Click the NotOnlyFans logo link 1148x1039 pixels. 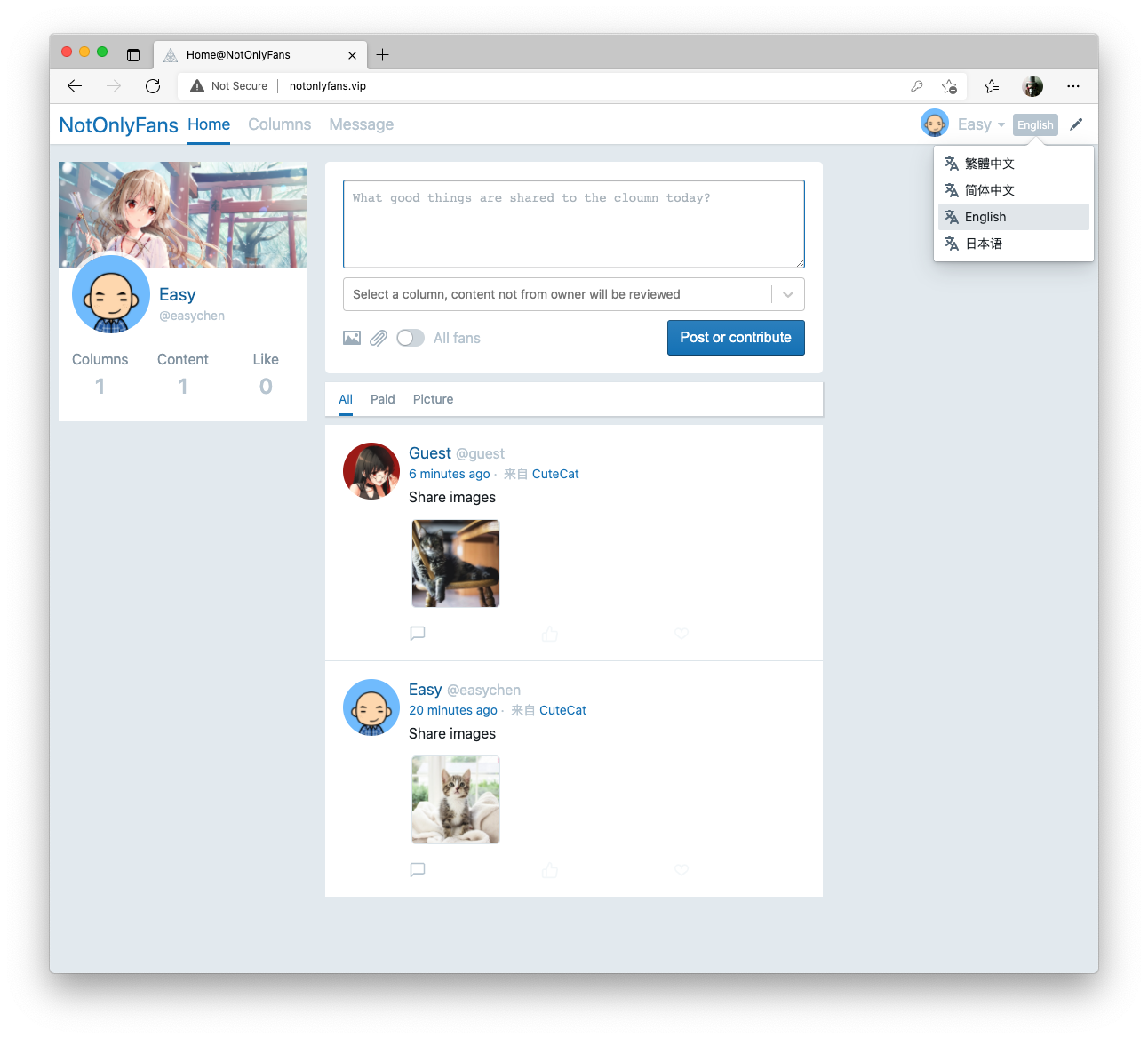click(x=118, y=125)
